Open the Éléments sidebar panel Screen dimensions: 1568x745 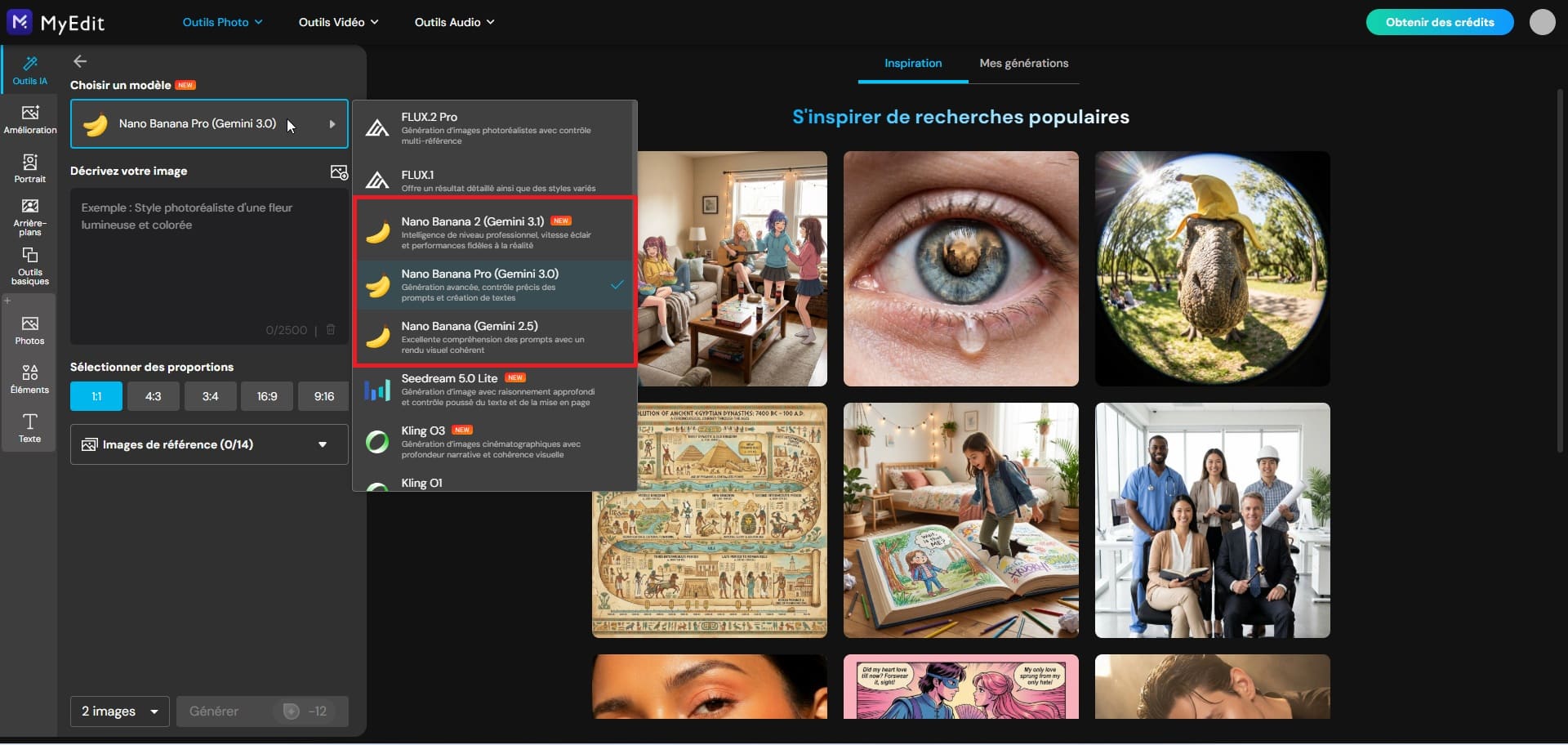click(30, 379)
